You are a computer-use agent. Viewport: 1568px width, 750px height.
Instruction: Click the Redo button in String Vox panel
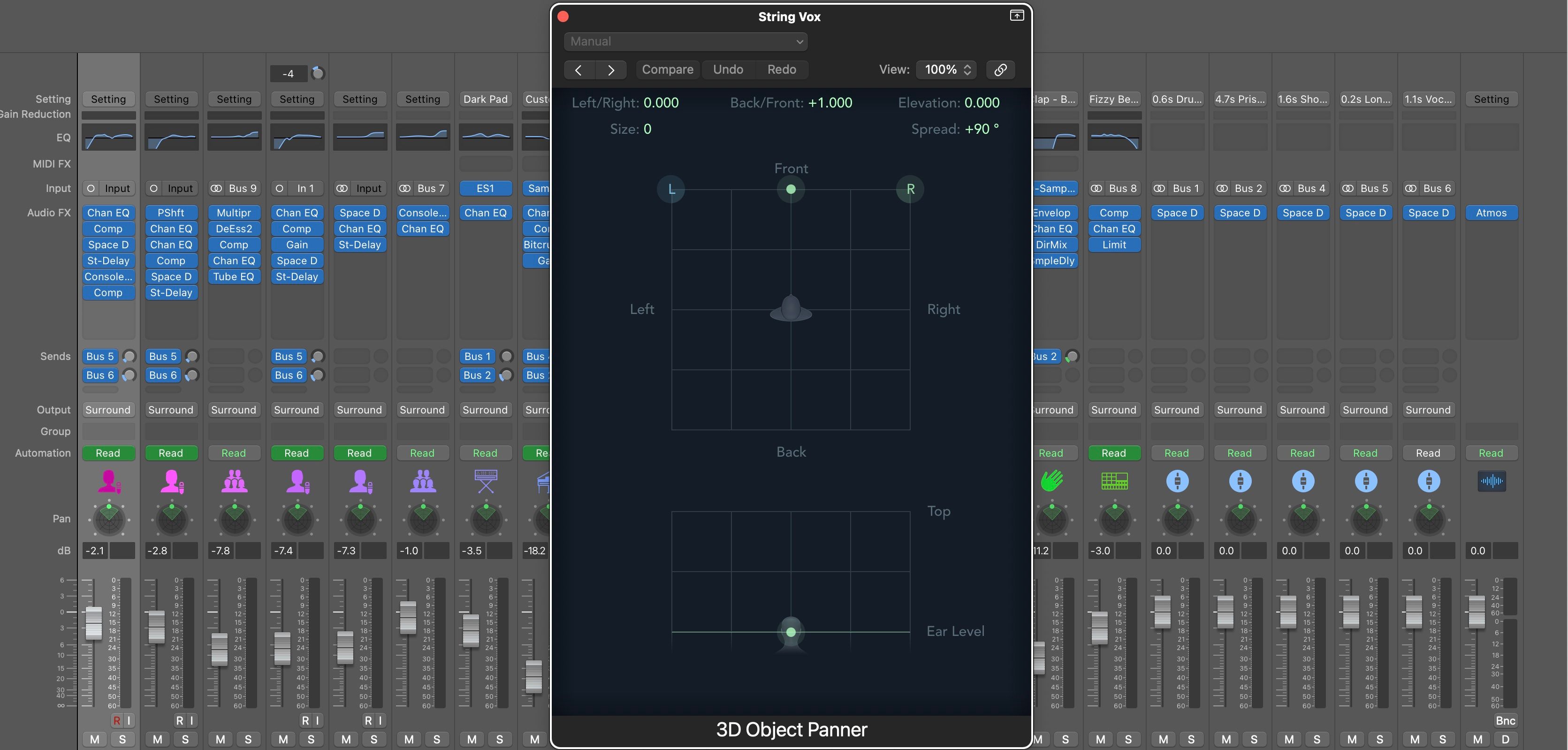781,69
